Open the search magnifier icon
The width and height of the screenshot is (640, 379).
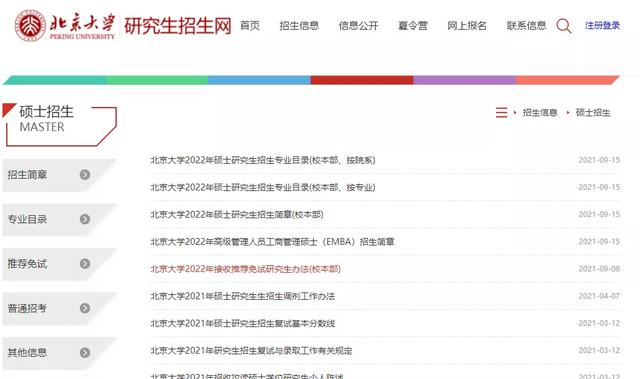tap(564, 26)
